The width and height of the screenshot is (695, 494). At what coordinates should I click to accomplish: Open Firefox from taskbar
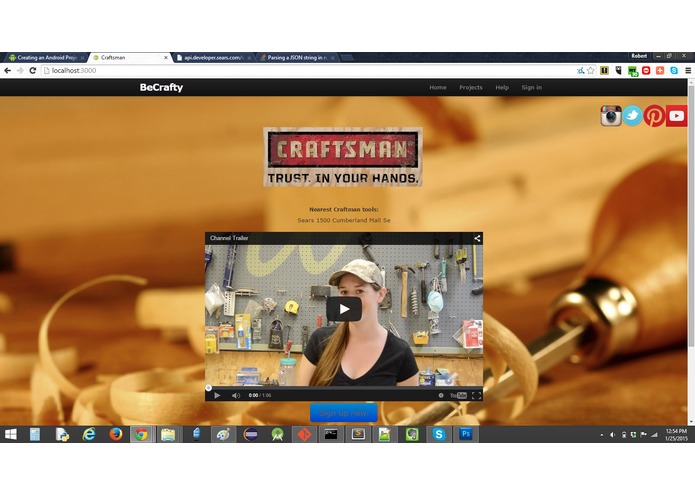tap(116, 434)
